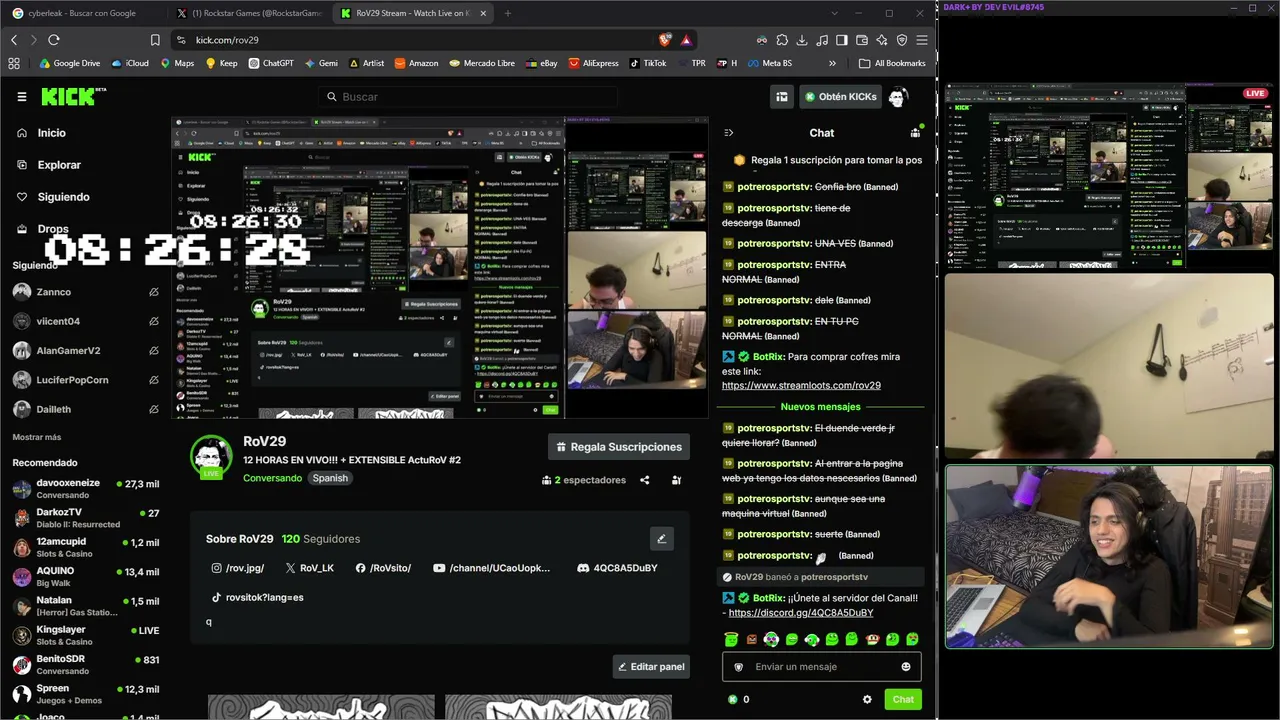Open the Google Drive bookmark
This screenshot has height=720, width=1280.
point(69,63)
